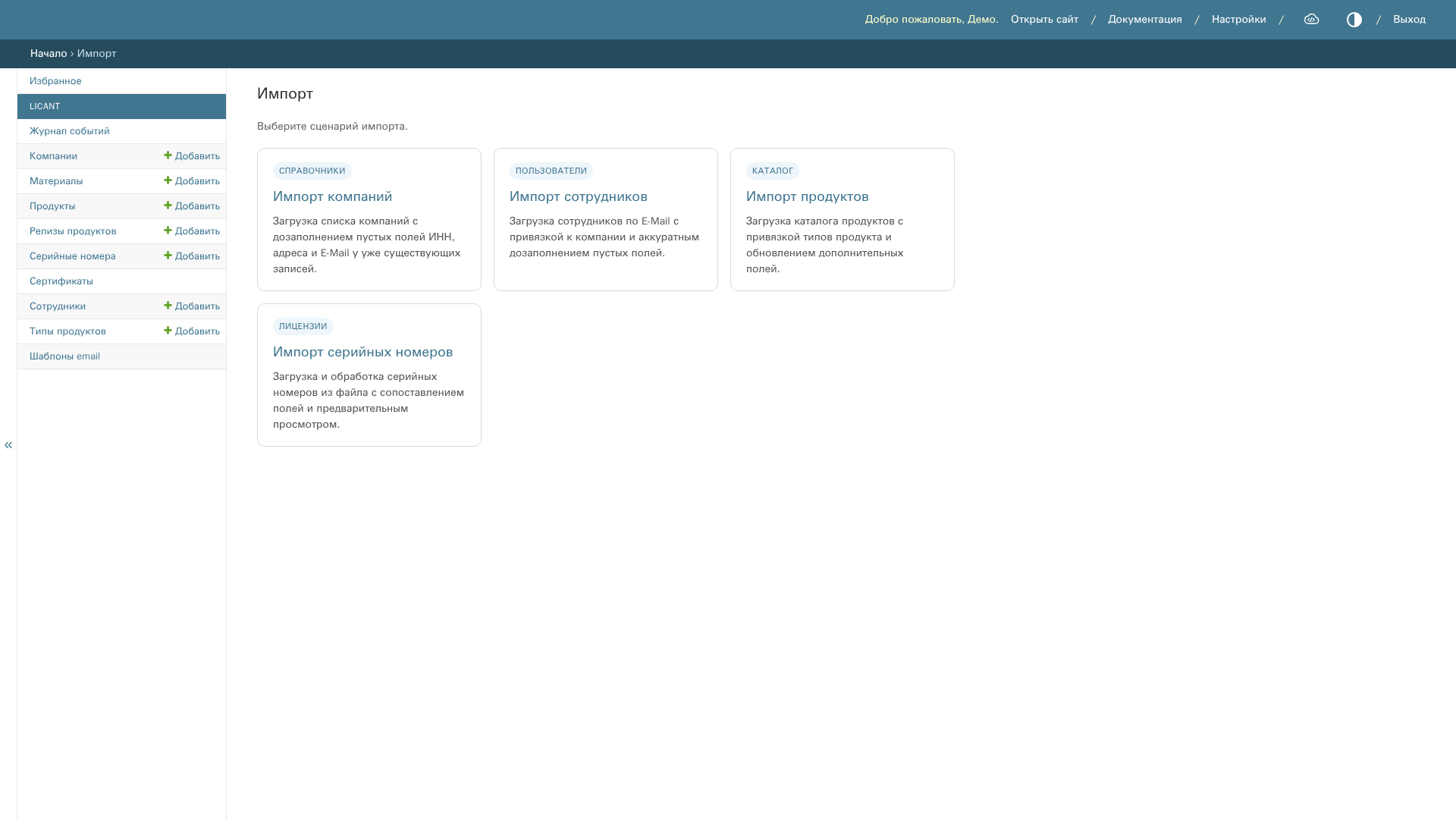The image size is (1456, 819).
Task: Toggle the light/dark theme contrast icon
Action: click(1354, 20)
